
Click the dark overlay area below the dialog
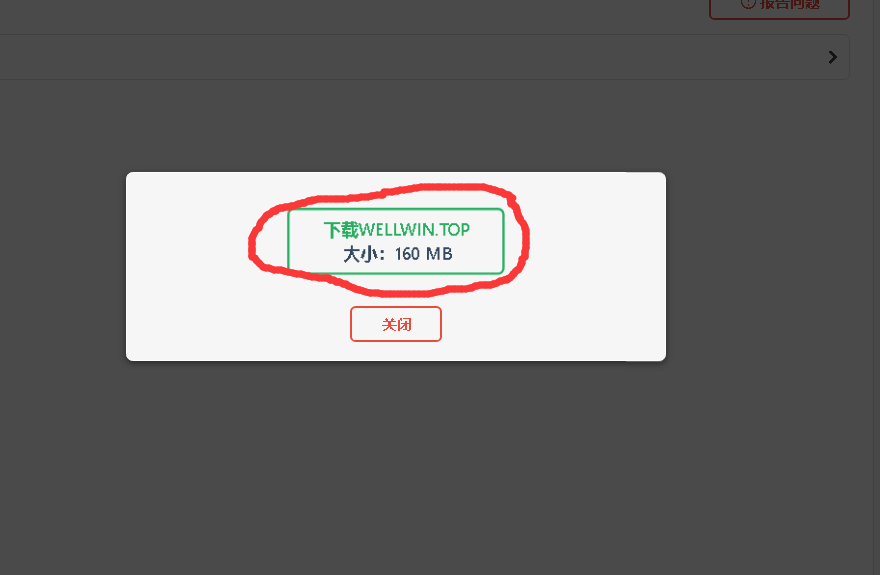pos(393,466)
